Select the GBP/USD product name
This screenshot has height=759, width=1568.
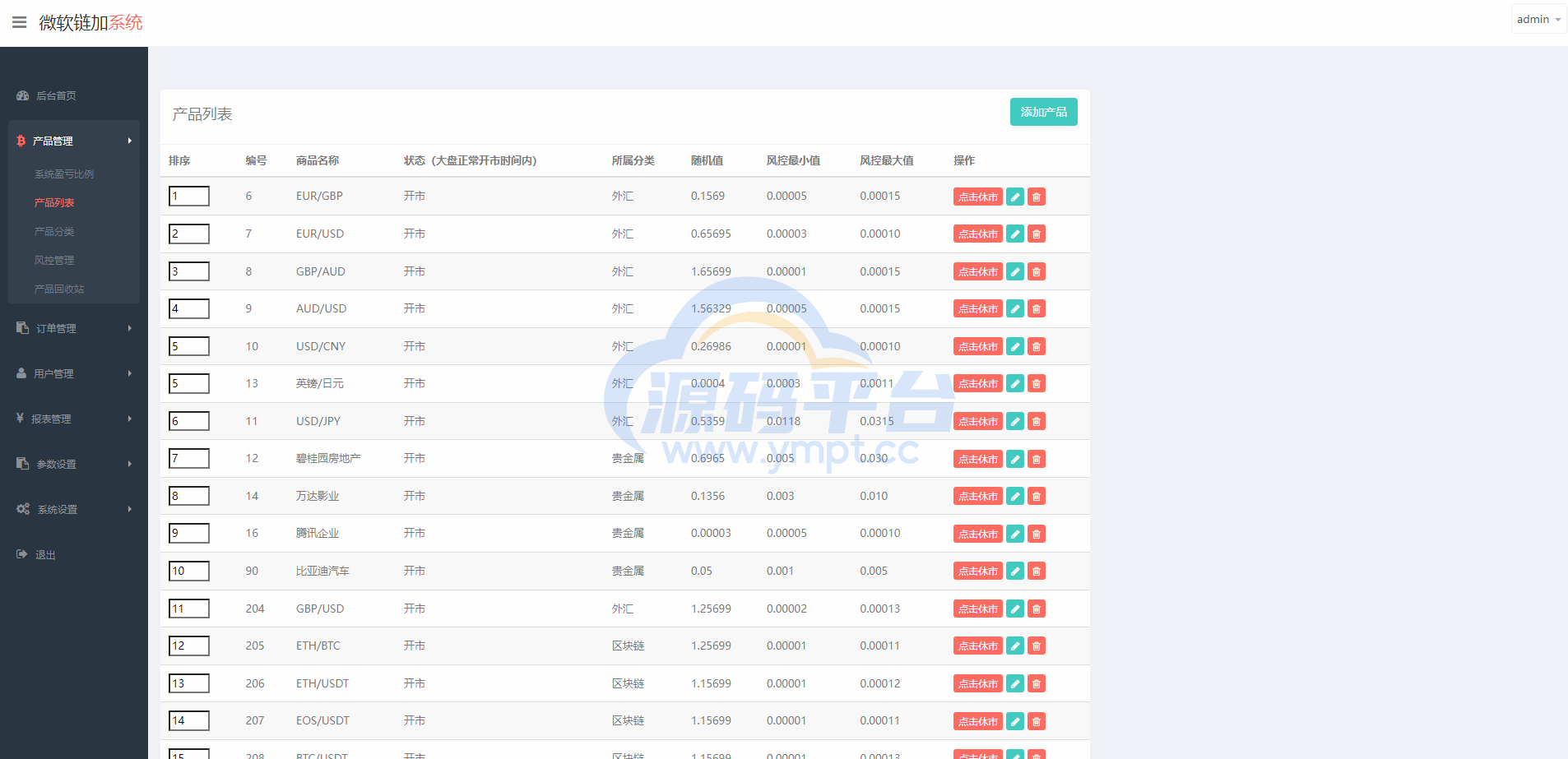[320, 609]
